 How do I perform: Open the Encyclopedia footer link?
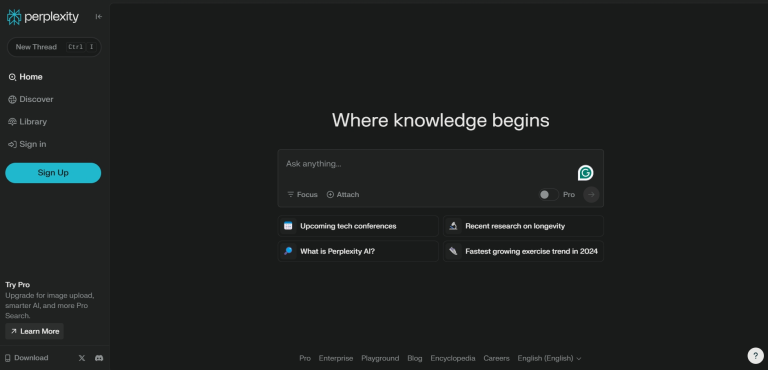(453, 358)
